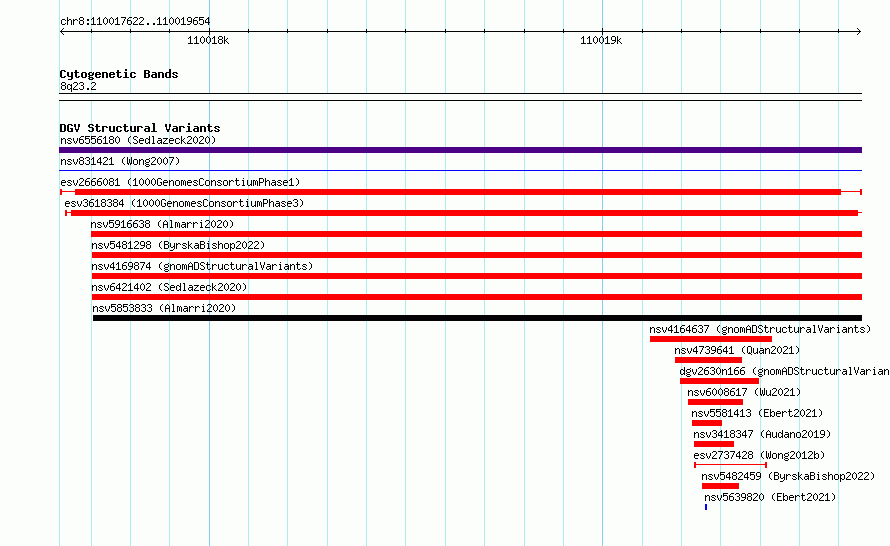Open nsv4164637 (gnomADStructuralVariants) label
This screenshot has width=890, height=546.
pos(760,329)
